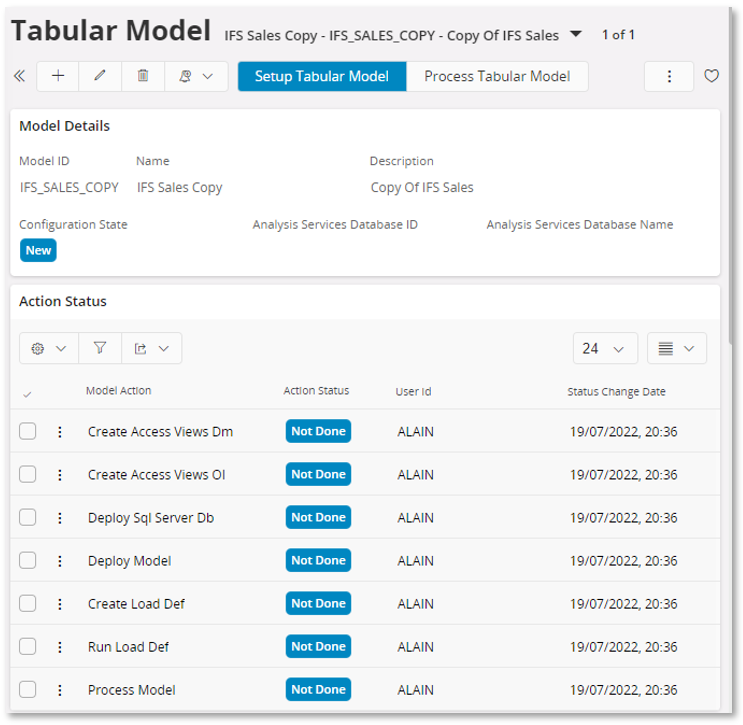The image size is (743, 725).
Task: Sort by the Status Change Date column header
Action: (x=616, y=392)
